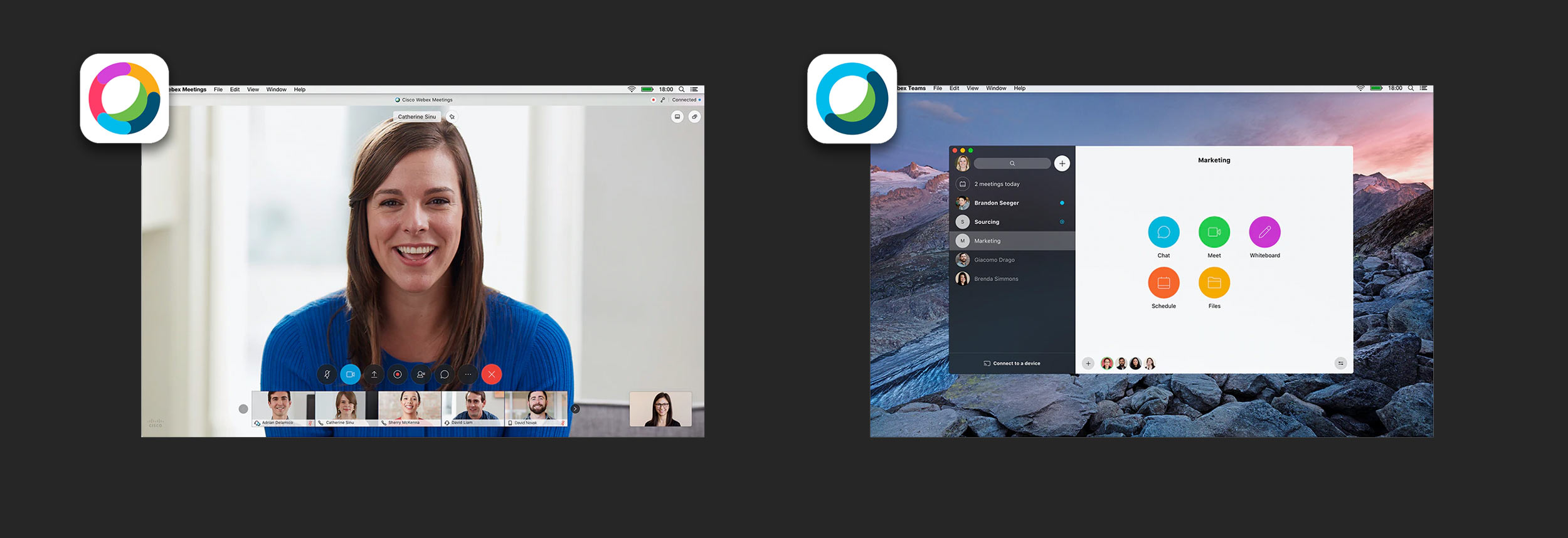Open notification center in Webex Teams menu bar
The width and height of the screenshot is (1568, 538).
(x=1424, y=88)
